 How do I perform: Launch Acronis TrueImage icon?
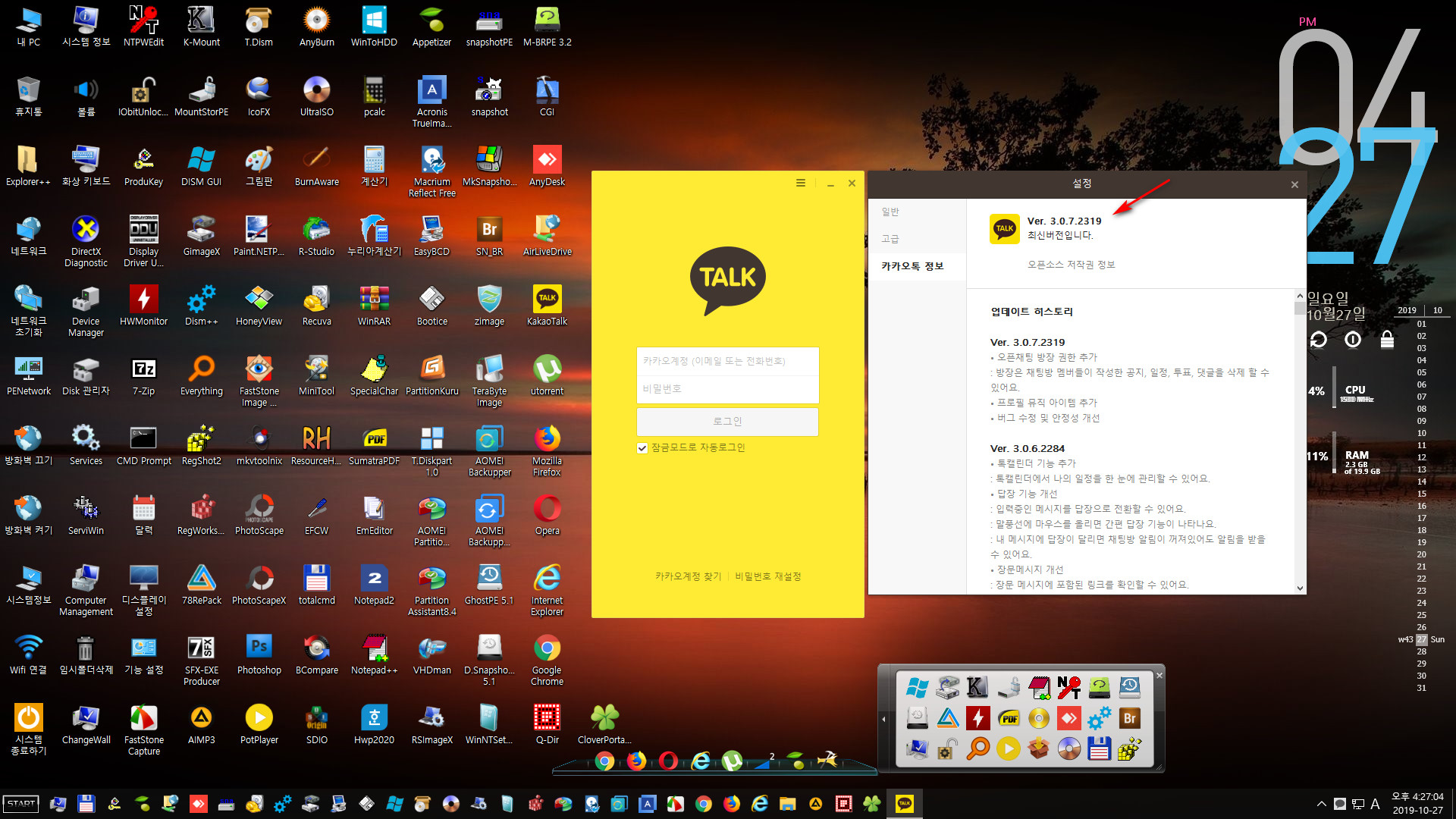[x=431, y=102]
